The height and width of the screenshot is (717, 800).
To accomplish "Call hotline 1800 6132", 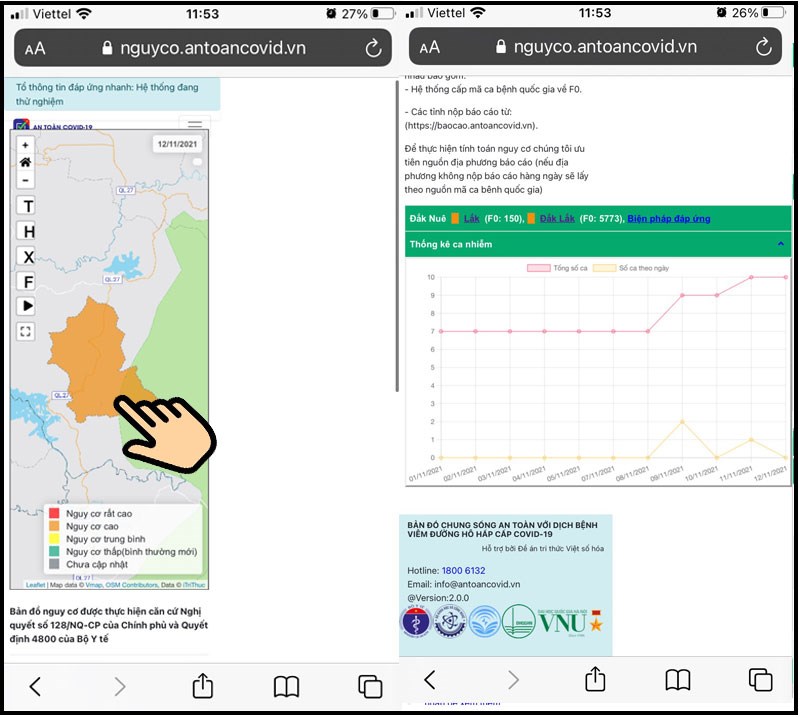I will point(463,571).
